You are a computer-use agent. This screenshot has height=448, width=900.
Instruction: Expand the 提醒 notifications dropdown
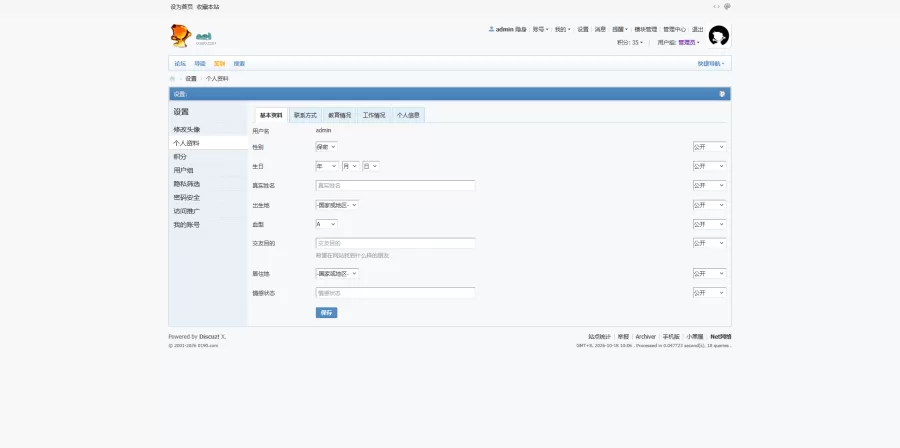(x=619, y=29)
